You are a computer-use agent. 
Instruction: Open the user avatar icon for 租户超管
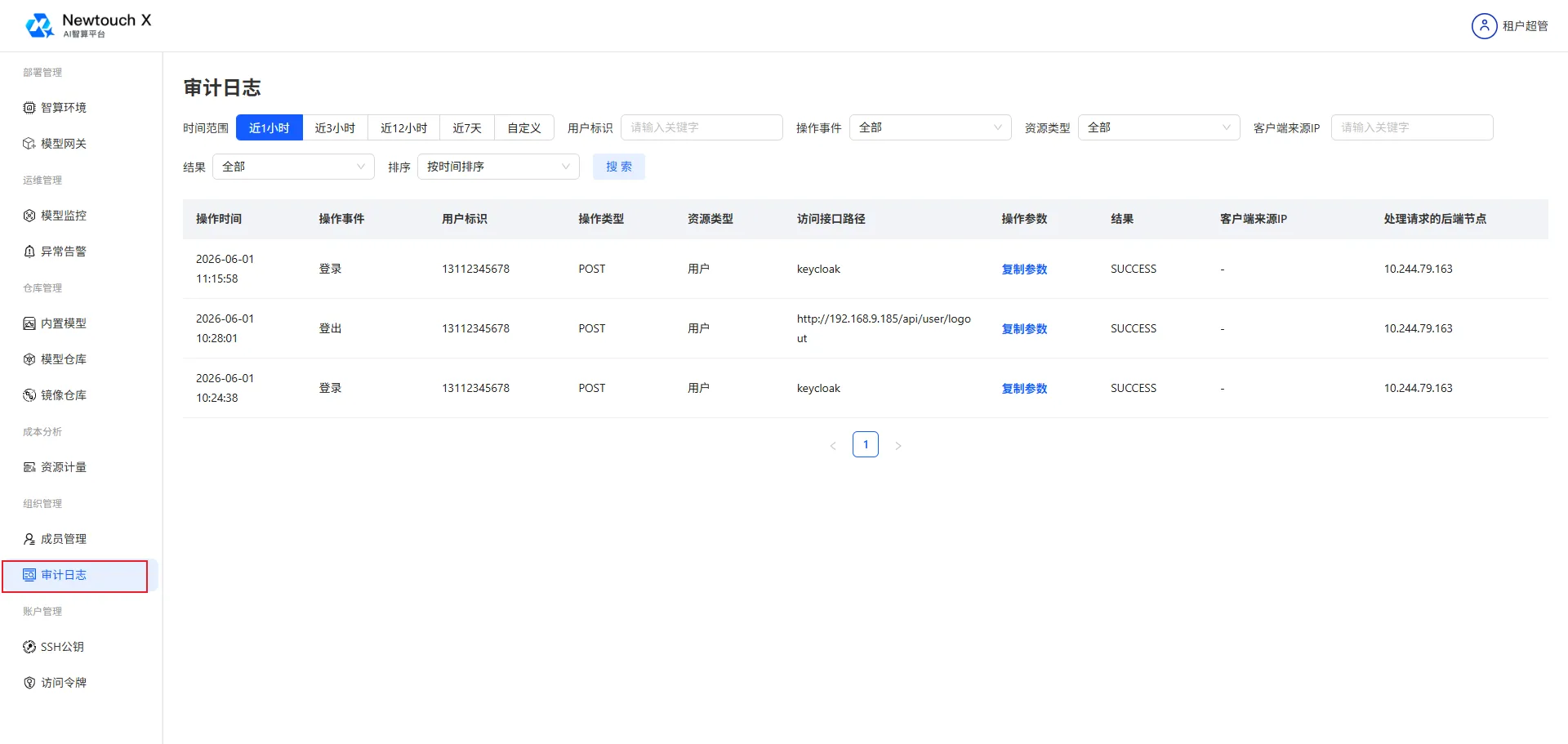pyautogui.click(x=1484, y=26)
